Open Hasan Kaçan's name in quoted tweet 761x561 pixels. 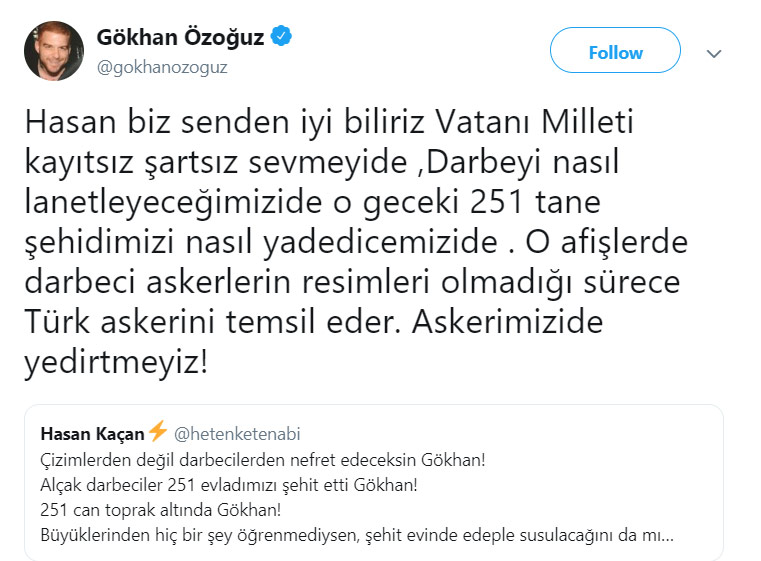coord(92,433)
